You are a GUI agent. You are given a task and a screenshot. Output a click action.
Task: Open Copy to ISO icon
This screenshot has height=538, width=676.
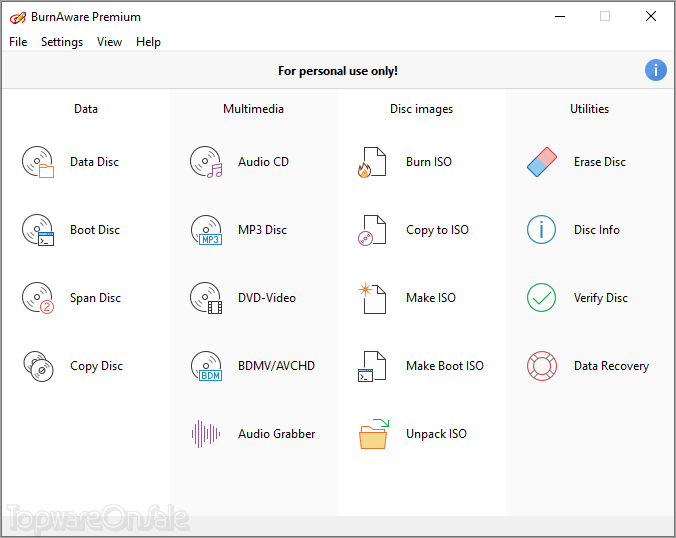click(372, 230)
